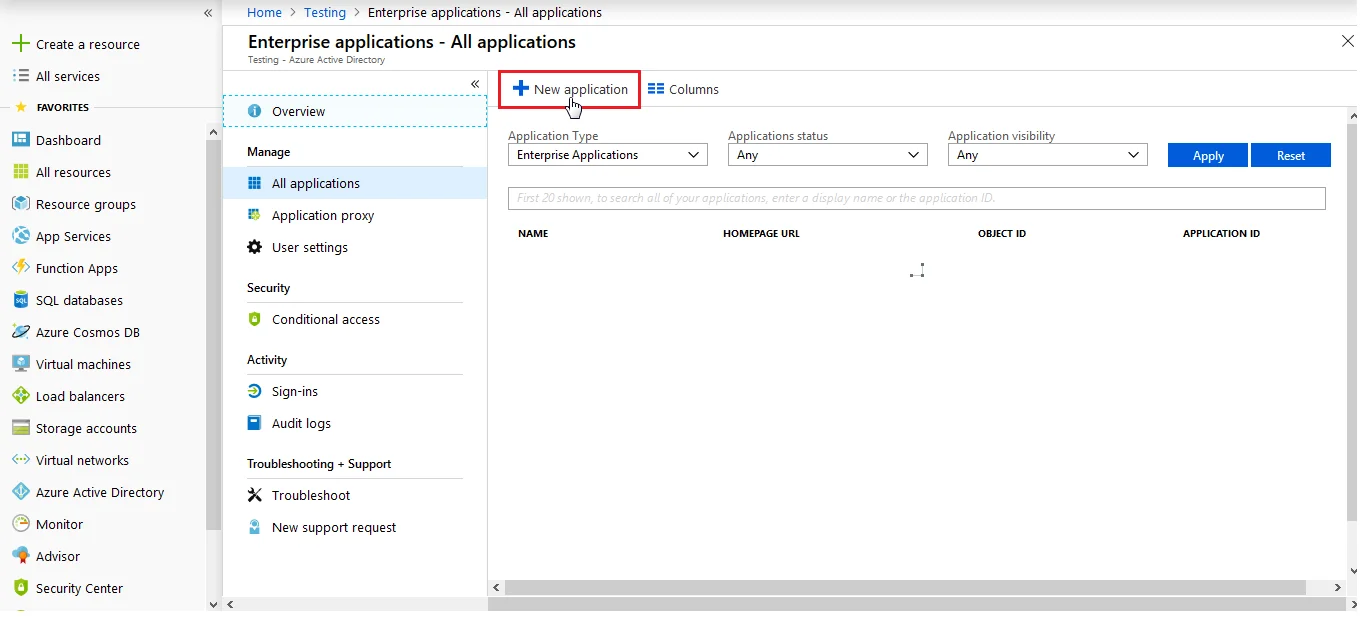Select the New application toolbar command

(x=568, y=88)
